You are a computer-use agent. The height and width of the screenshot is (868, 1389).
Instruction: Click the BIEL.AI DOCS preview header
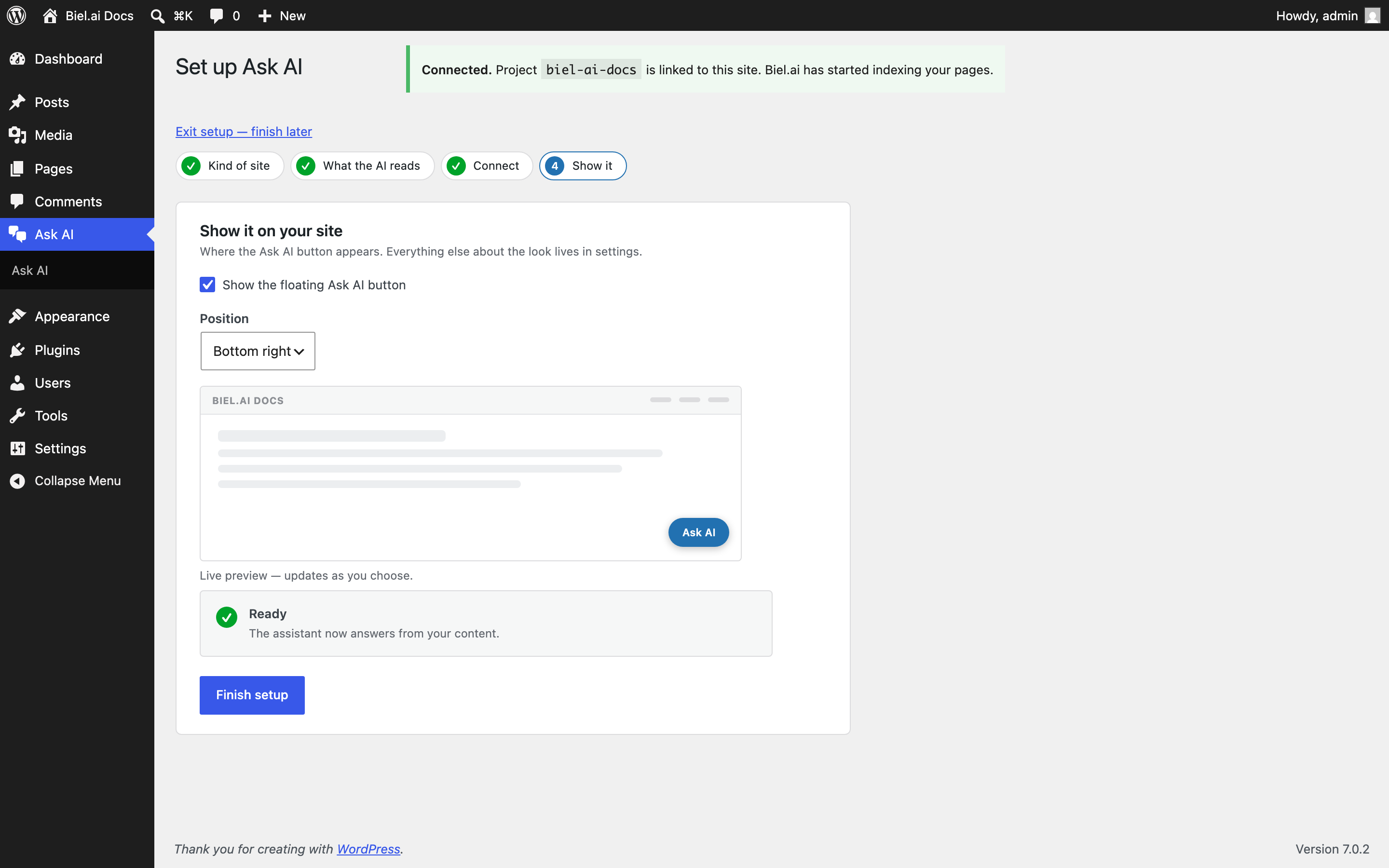coord(248,401)
